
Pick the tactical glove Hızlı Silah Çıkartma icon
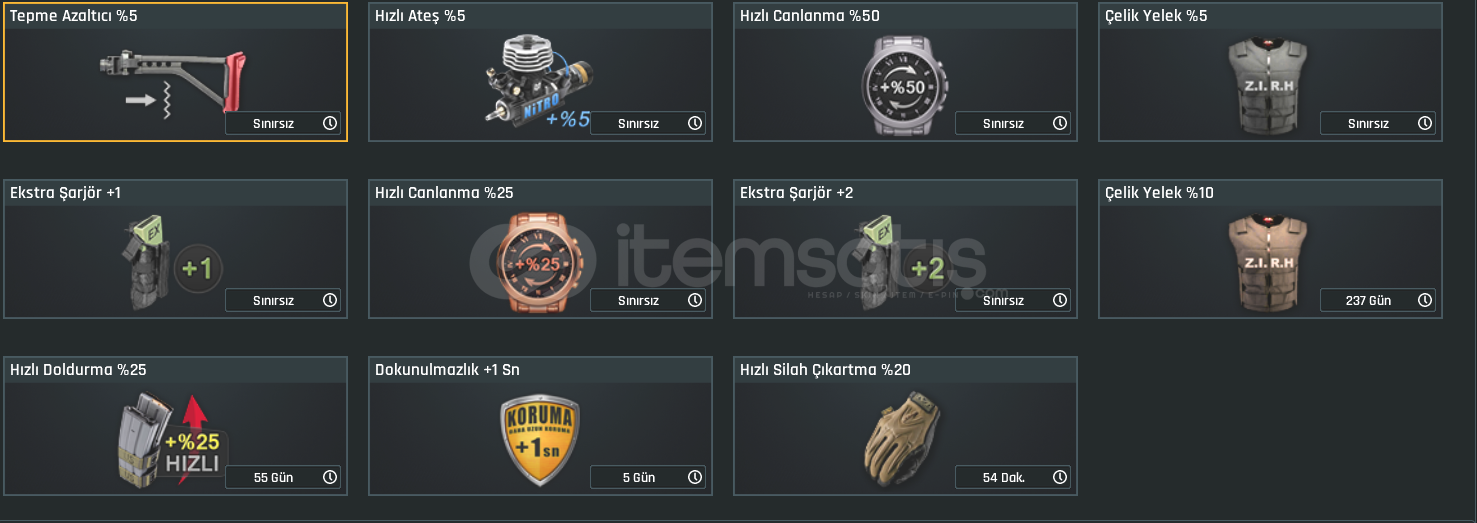coord(903,438)
